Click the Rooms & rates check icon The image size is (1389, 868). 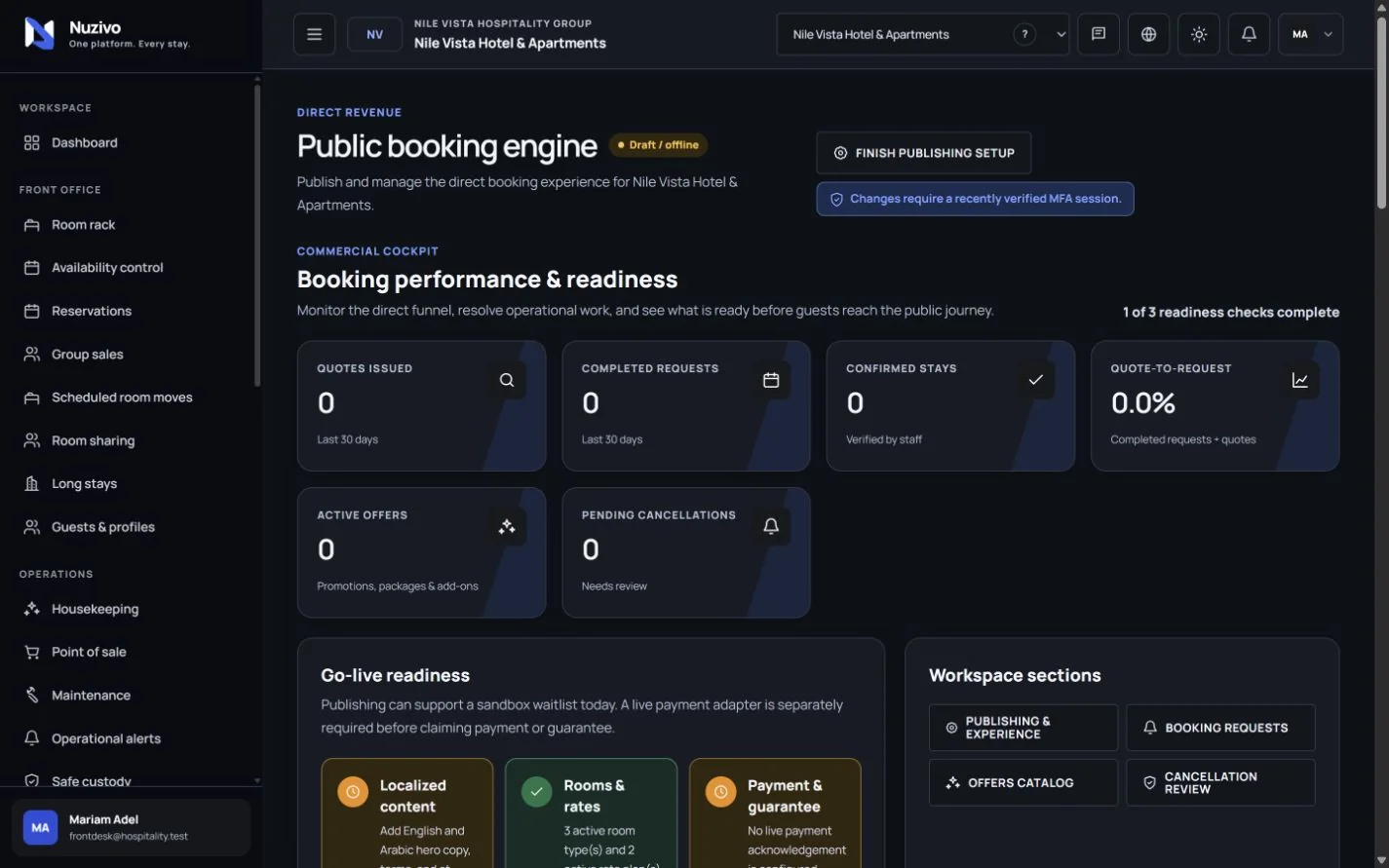tap(537, 792)
